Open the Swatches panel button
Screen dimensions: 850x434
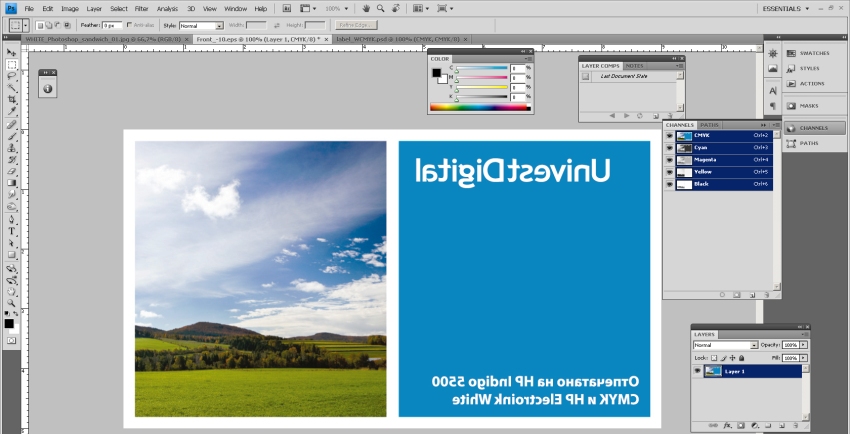coord(815,54)
